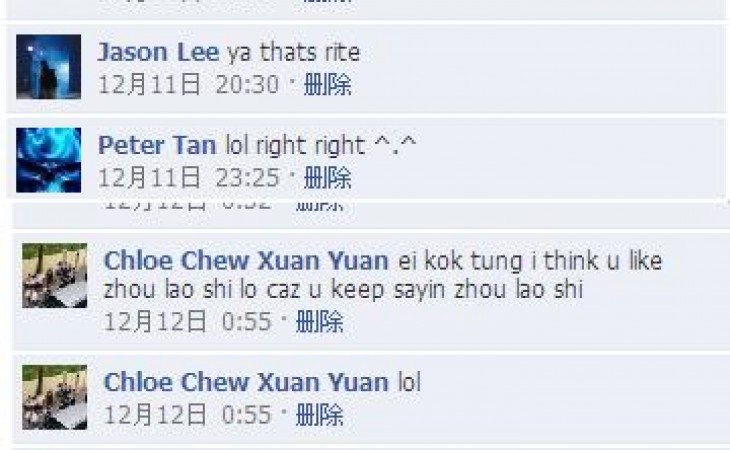Open Jason Lee's profile name link
This screenshot has height=450, width=730.
coord(158,52)
